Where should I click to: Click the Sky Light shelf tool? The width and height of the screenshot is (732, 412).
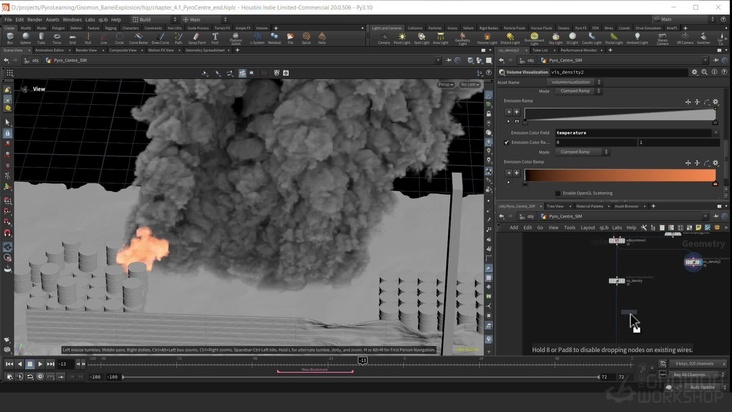pyautogui.click(x=554, y=37)
